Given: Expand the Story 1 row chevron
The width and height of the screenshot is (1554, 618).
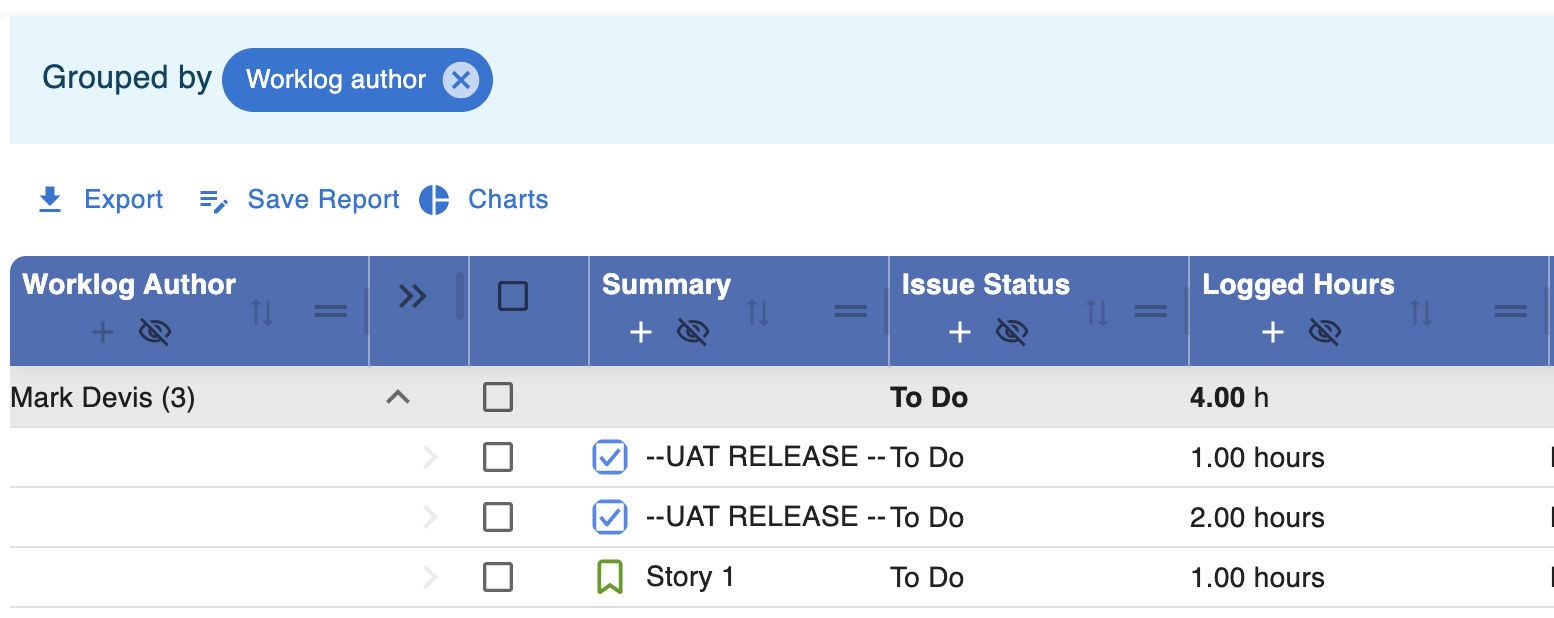Looking at the screenshot, I should pyautogui.click(x=431, y=578).
